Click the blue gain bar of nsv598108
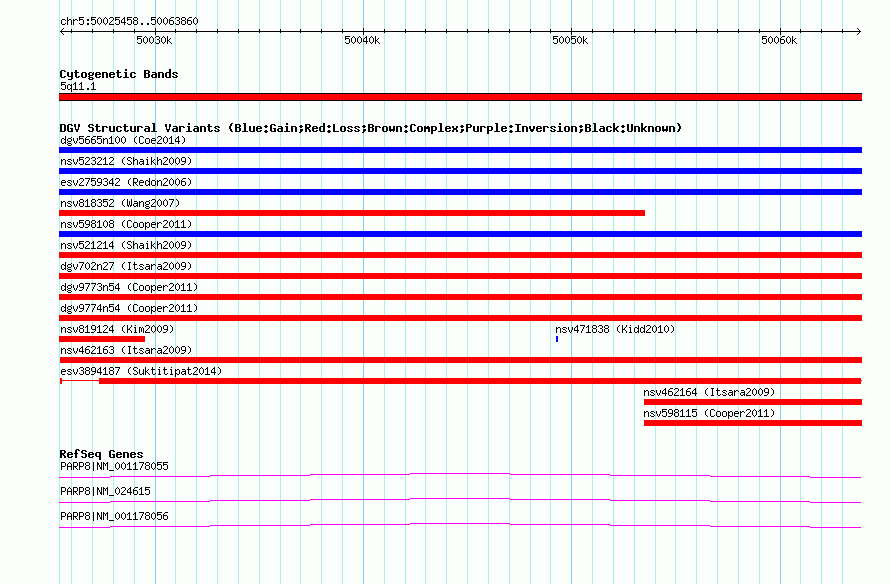 click(460, 234)
